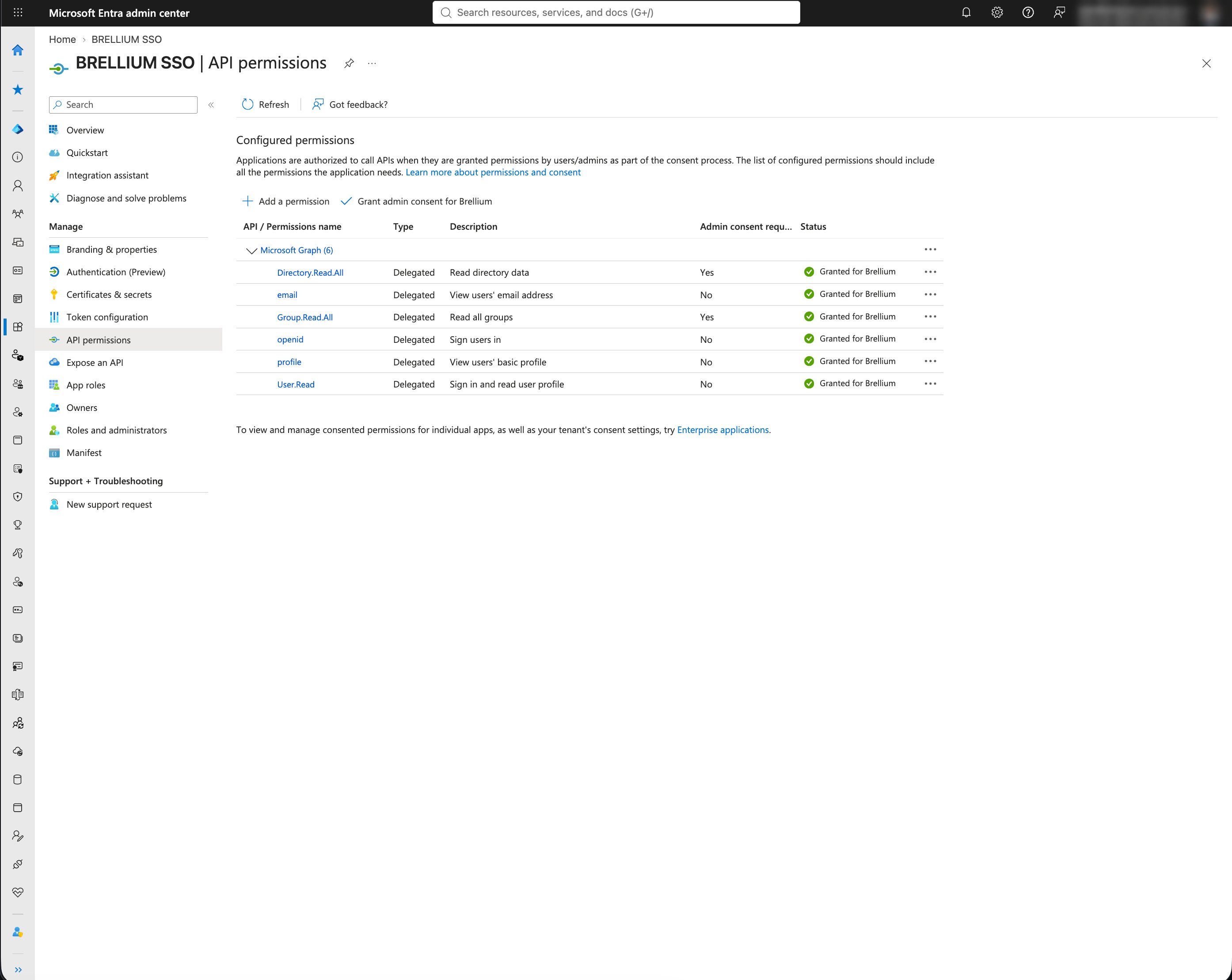
Task: Open the notifications bell icon
Action: click(966, 12)
